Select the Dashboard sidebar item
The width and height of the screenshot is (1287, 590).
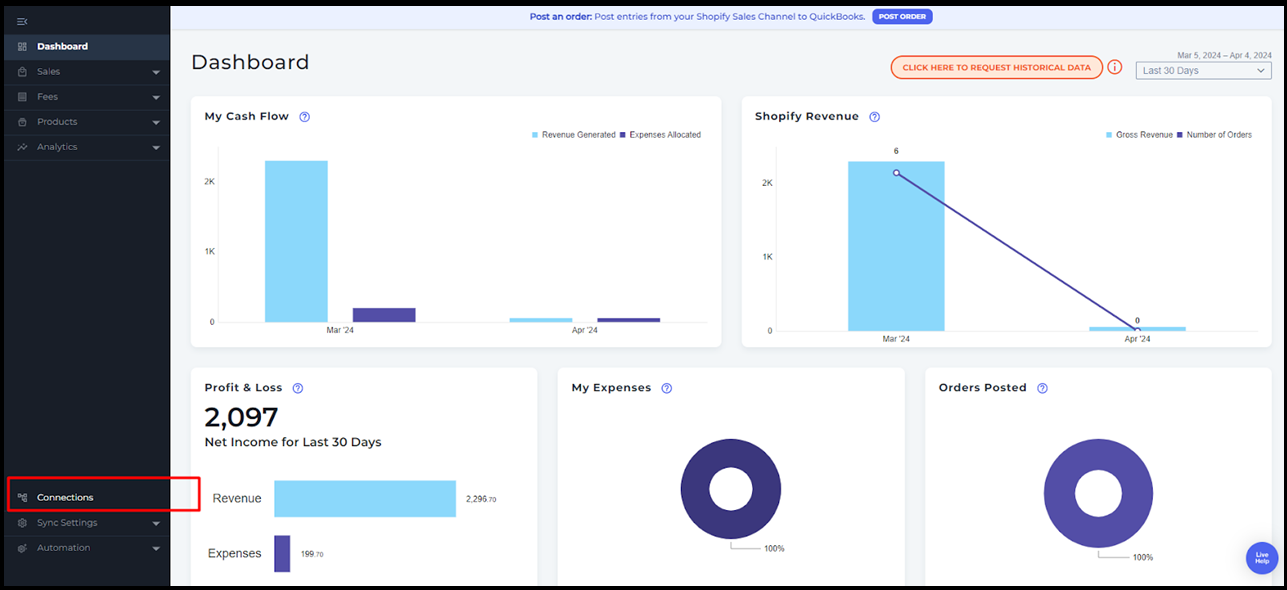(62, 47)
